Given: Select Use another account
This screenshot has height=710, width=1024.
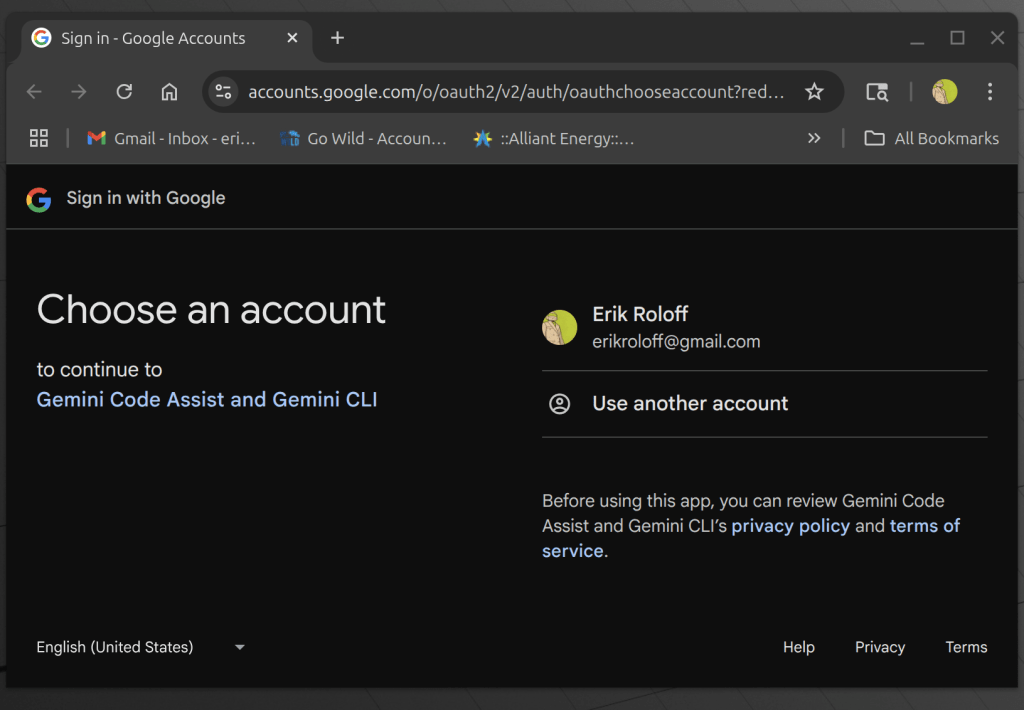Looking at the screenshot, I should (690, 404).
